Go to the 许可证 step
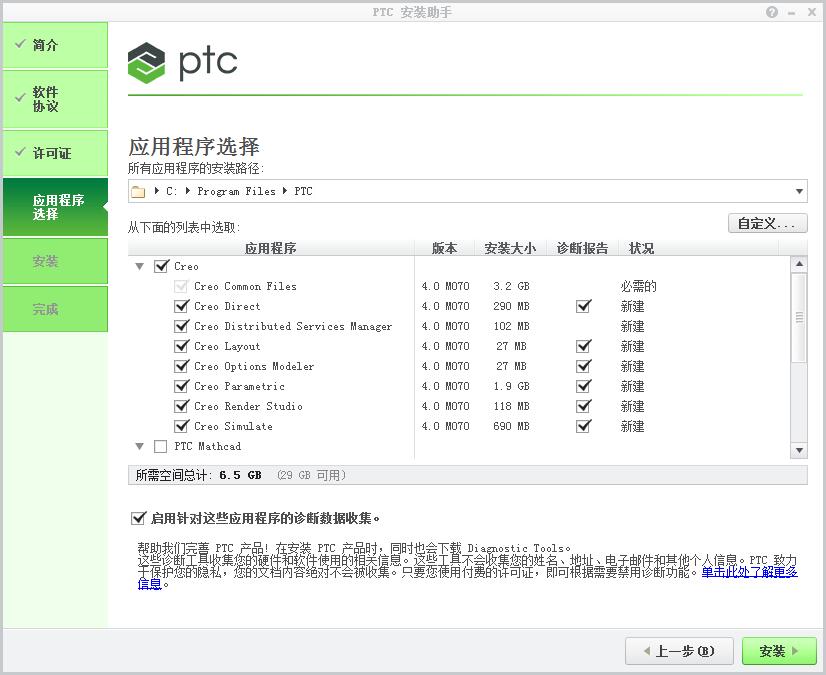 (55, 153)
